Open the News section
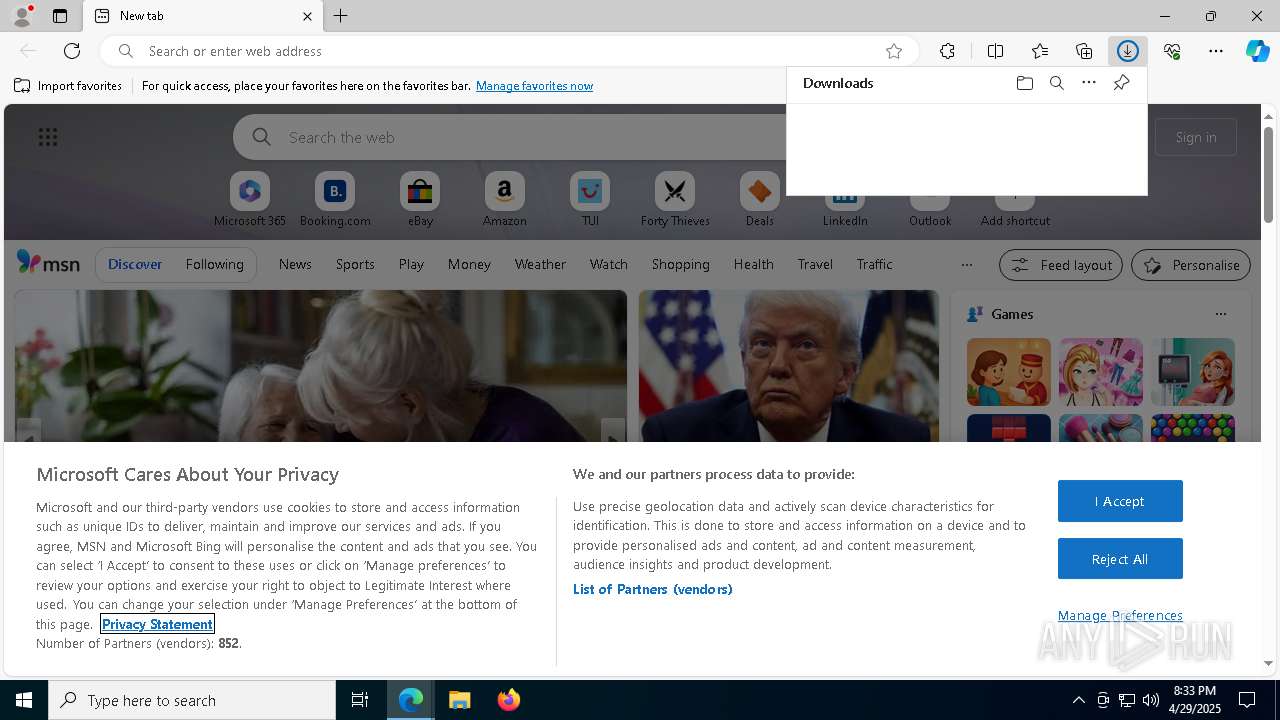The width and height of the screenshot is (1280, 720). [x=295, y=264]
